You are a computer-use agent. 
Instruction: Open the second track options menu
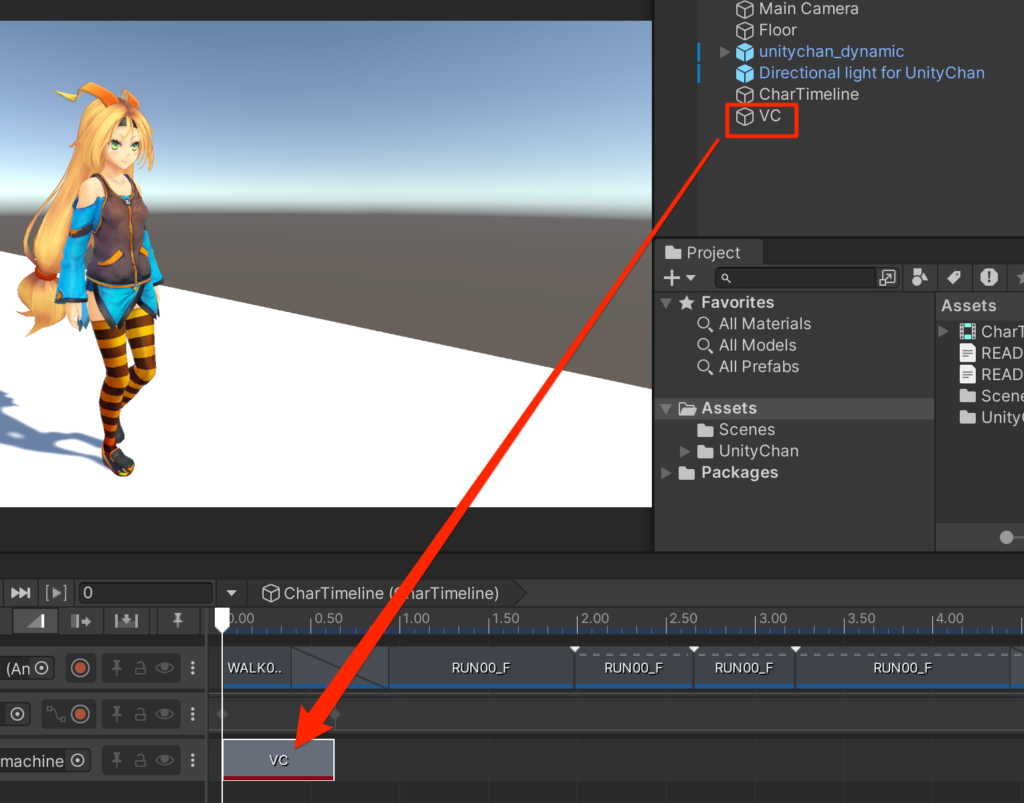coord(193,714)
